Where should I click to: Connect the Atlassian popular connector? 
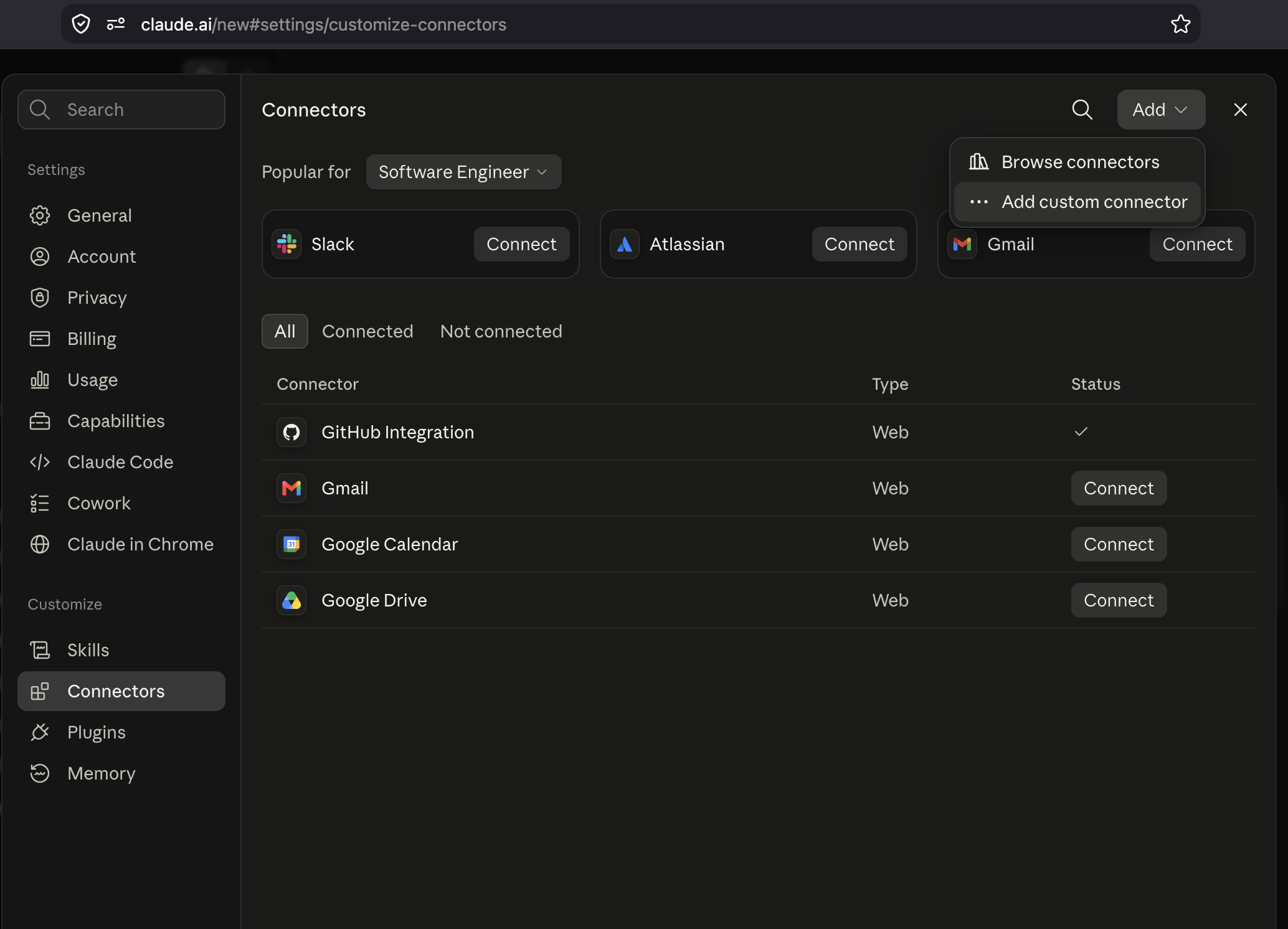[859, 244]
